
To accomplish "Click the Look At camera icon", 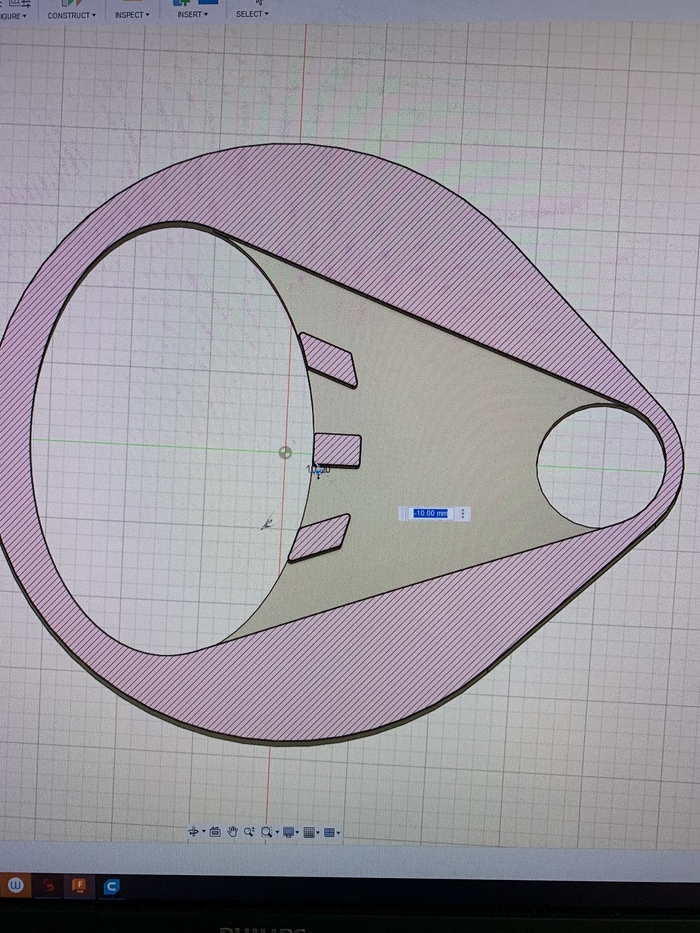I will (x=215, y=831).
